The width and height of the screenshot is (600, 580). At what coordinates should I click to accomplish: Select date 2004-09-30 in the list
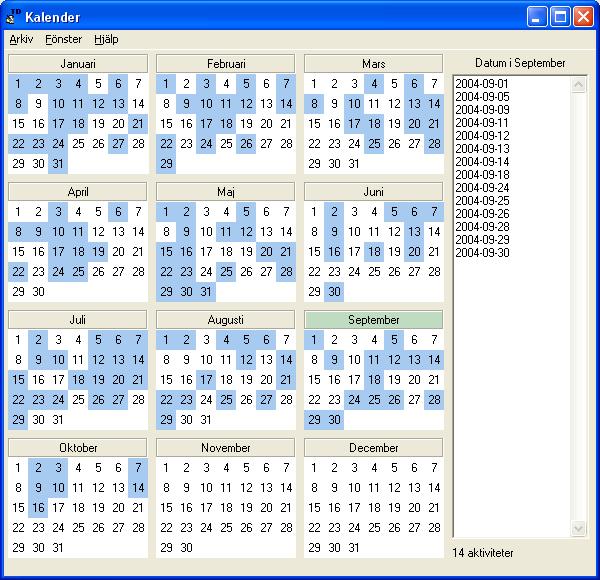click(x=482, y=253)
